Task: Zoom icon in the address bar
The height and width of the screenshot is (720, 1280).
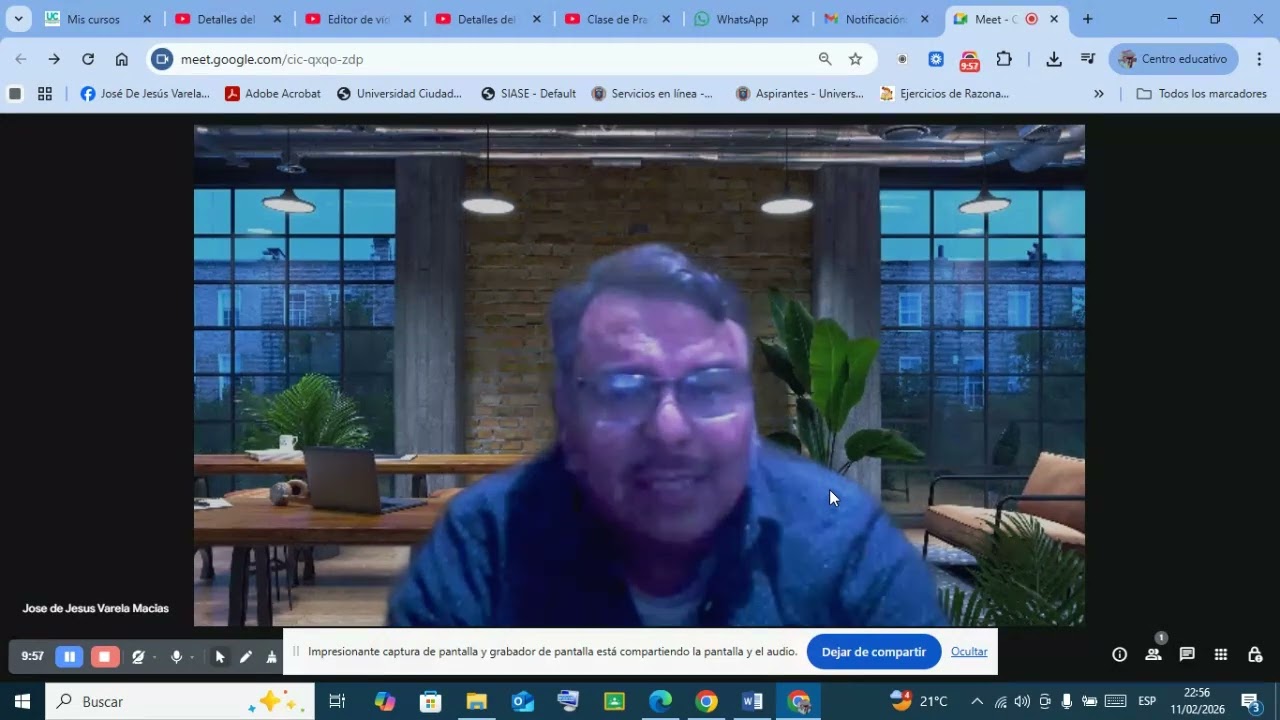Action: point(825,59)
